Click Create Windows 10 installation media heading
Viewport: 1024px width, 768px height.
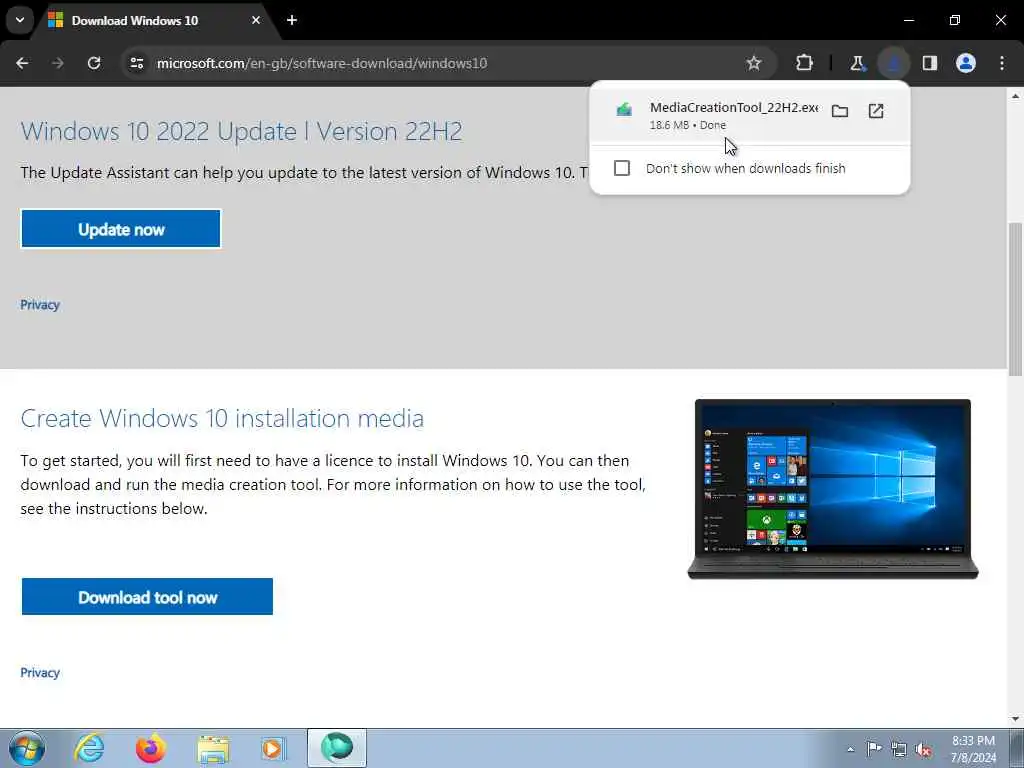coord(222,418)
